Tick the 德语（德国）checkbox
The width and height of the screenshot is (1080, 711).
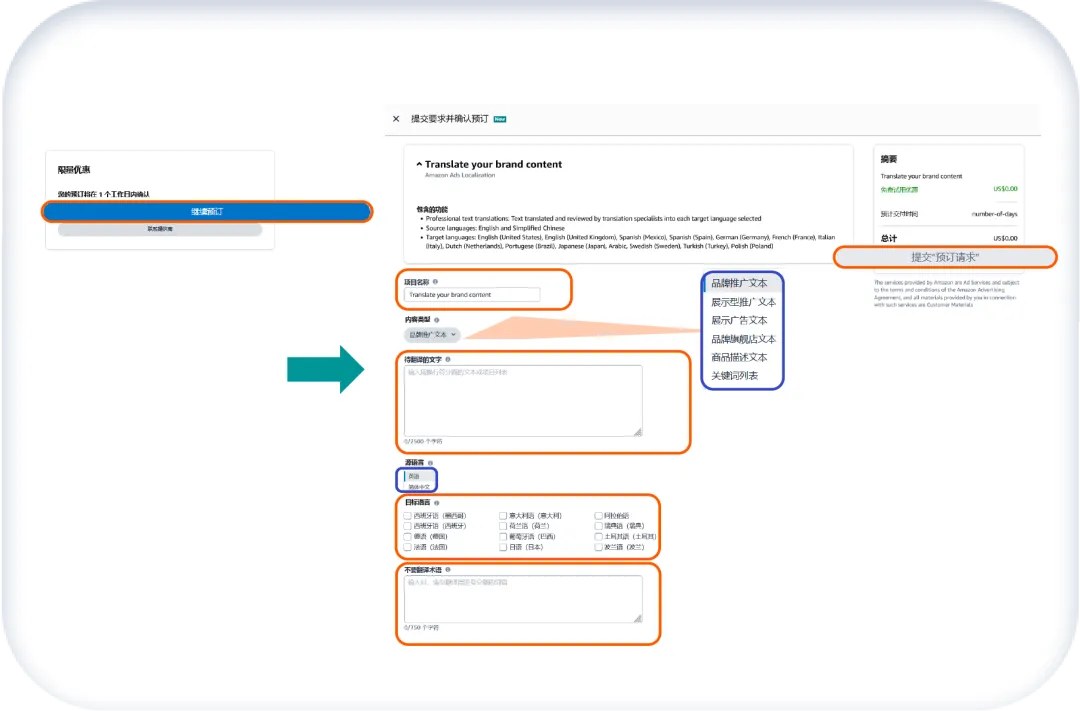(x=408, y=536)
